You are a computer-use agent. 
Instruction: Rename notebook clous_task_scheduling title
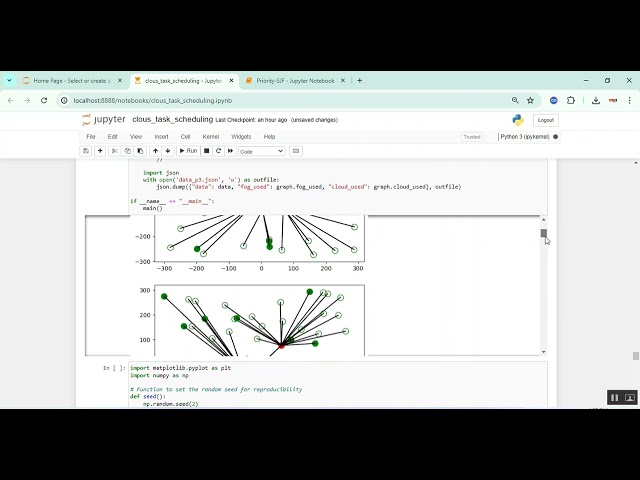tap(173, 119)
